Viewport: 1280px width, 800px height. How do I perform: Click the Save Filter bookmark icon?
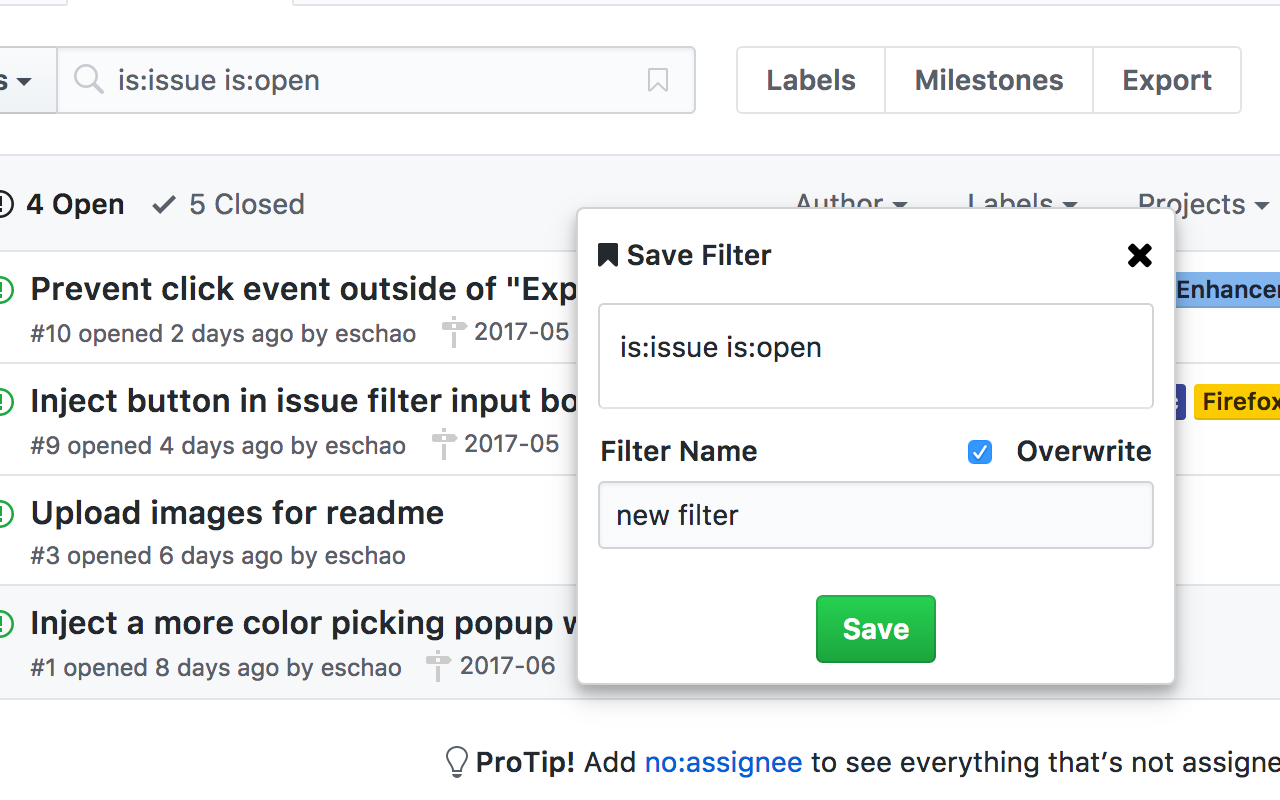[x=607, y=256]
